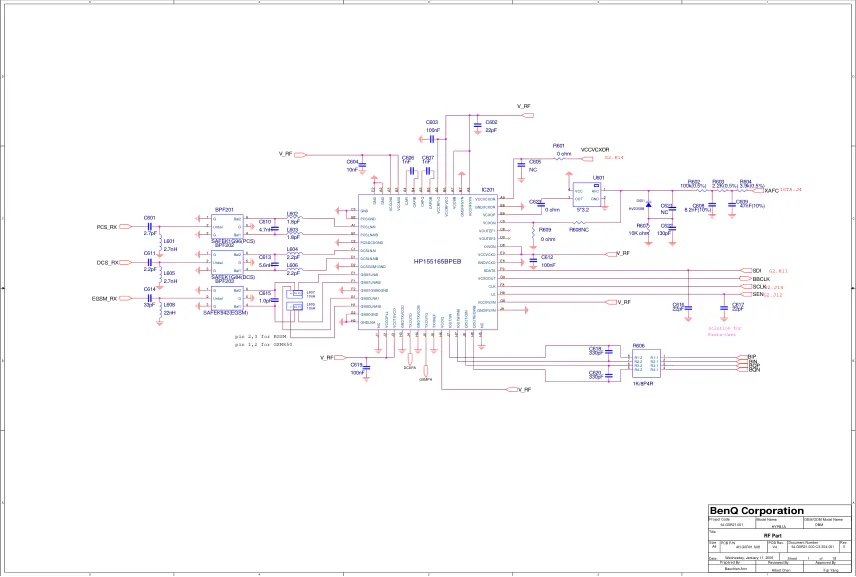Click the DCS_RX input port label
The image size is (856, 577).
108,263
